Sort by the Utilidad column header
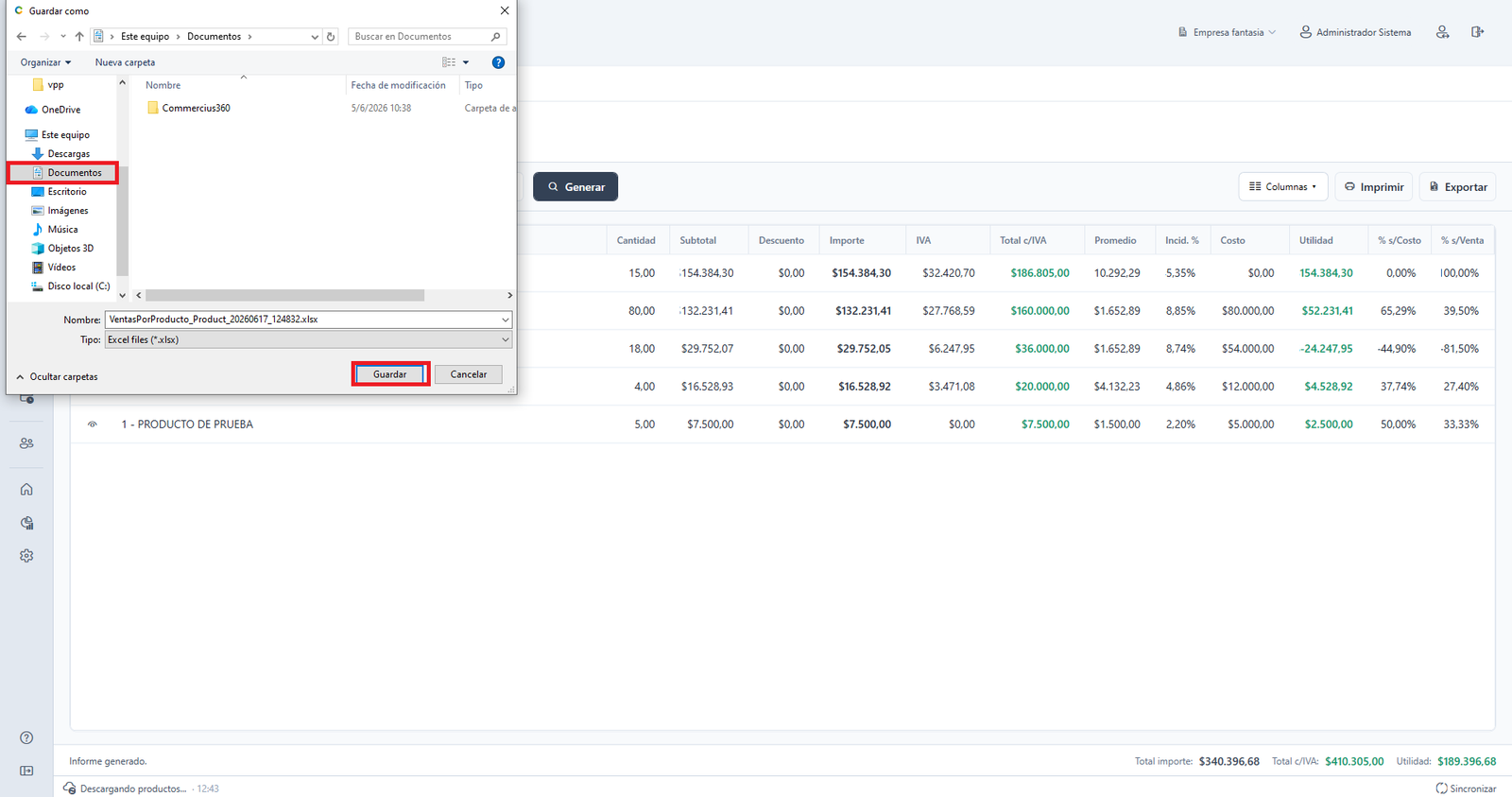The height and width of the screenshot is (797, 1512). pyautogui.click(x=1315, y=241)
